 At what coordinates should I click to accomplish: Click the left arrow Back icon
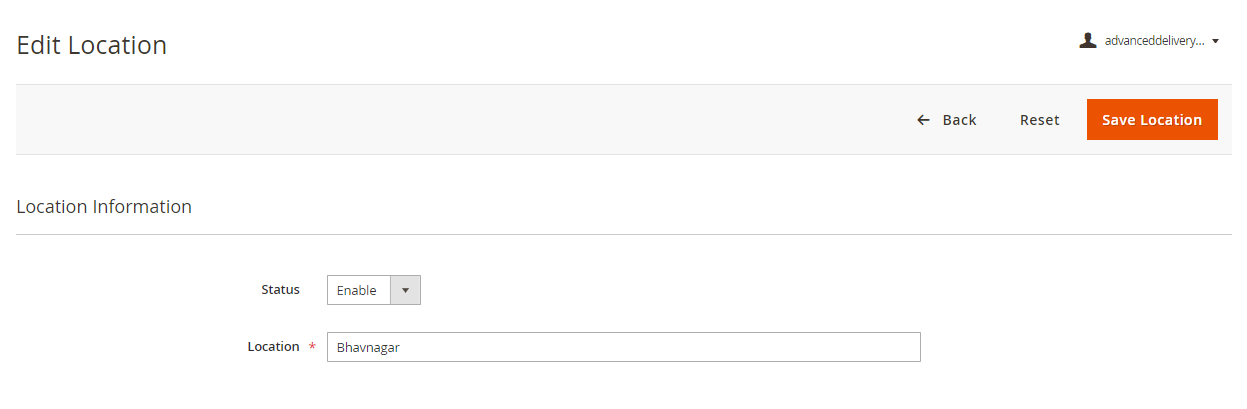pyautogui.click(x=923, y=120)
